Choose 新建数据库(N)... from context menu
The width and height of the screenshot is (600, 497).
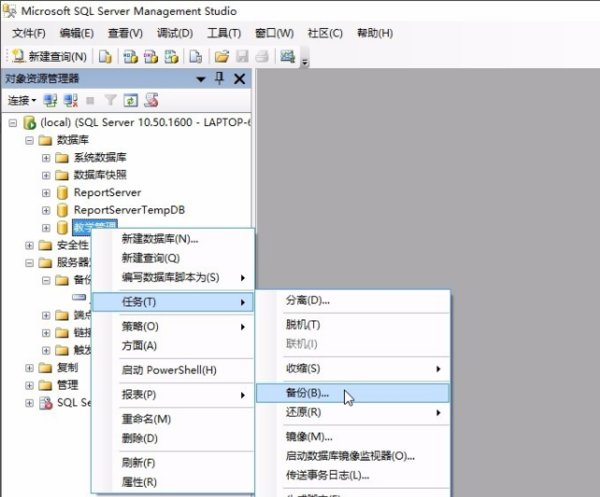point(173,239)
